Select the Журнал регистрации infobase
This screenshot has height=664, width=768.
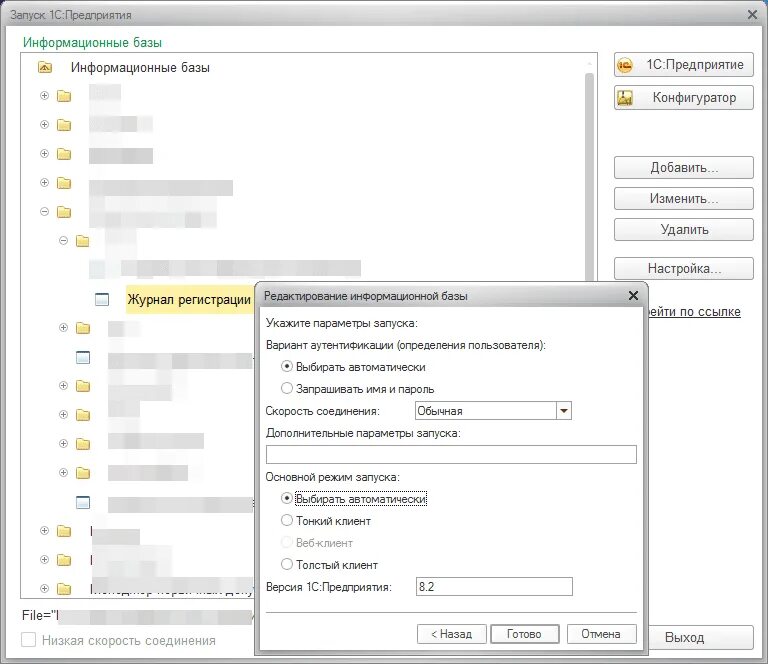coord(189,299)
